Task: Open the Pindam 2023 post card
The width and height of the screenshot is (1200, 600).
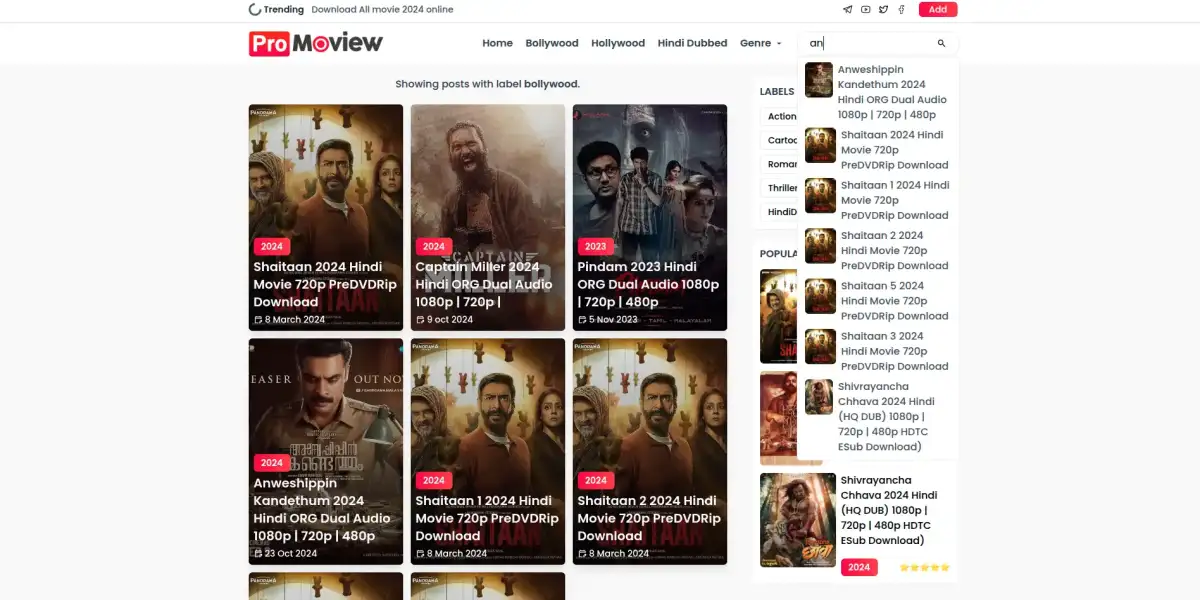Action: (x=650, y=218)
